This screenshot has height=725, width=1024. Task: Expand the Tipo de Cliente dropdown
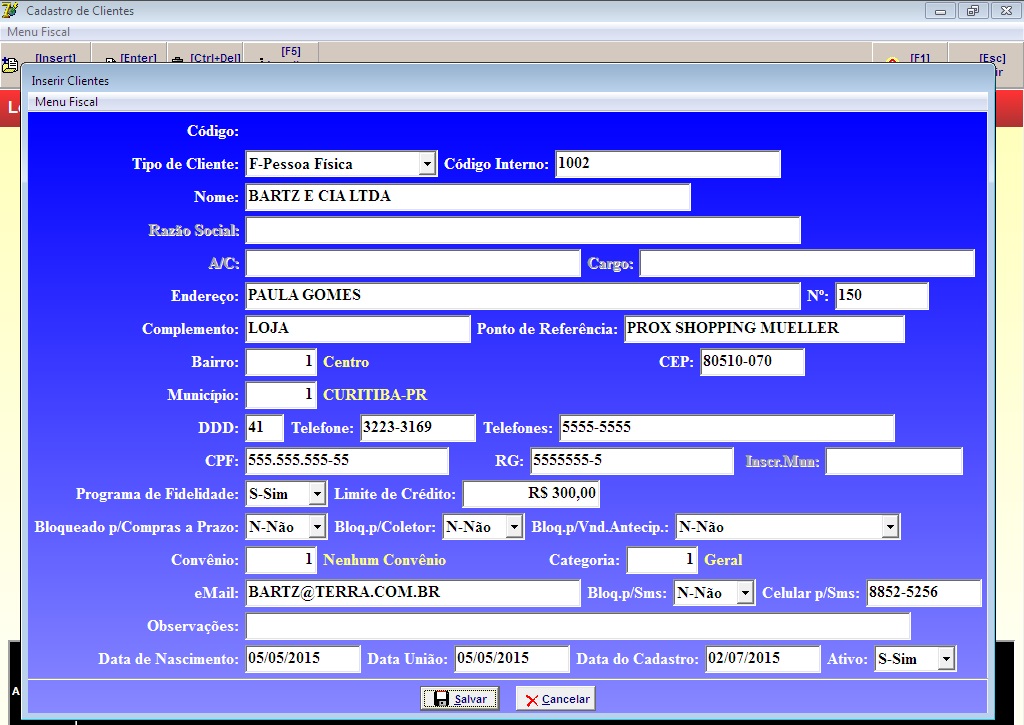[427, 164]
